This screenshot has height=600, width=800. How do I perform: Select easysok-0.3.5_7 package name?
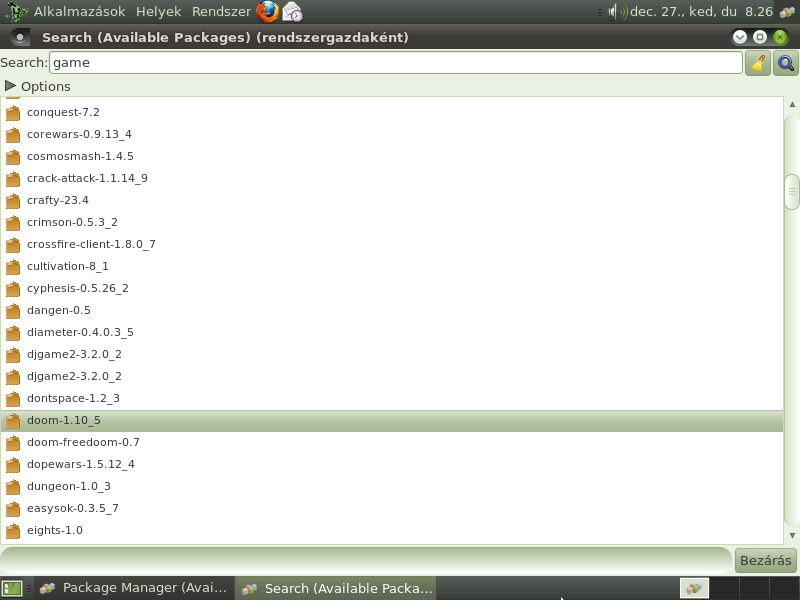72,508
